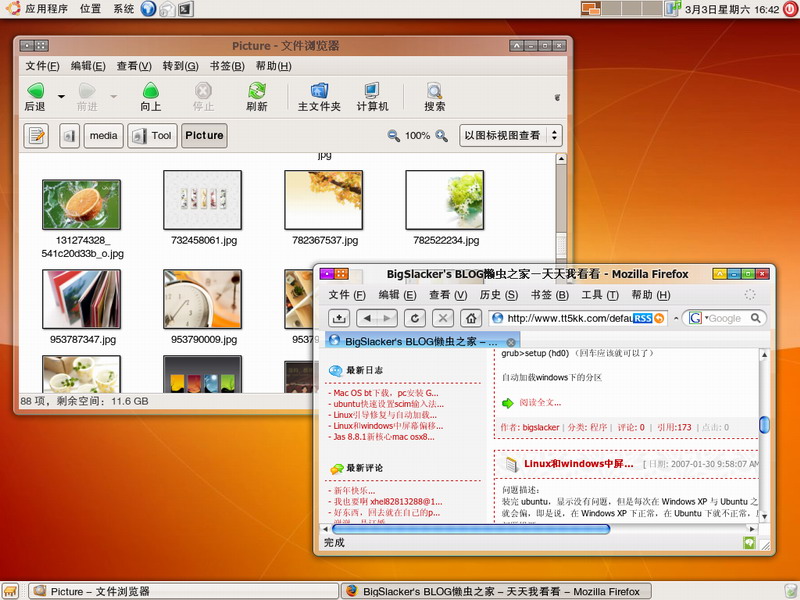Close the BigSlacker's BLOG tab
800x600 pixels.
pos(511,342)
